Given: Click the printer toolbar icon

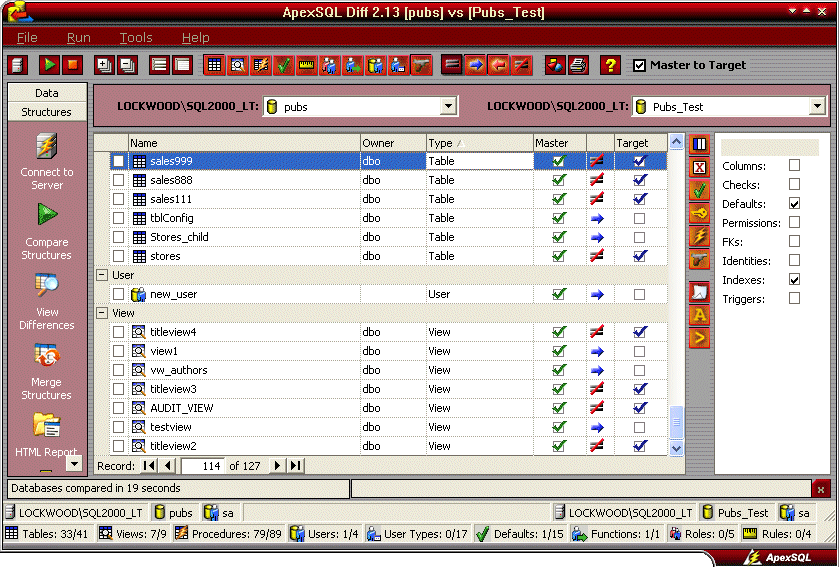Looking at the screenshot, I should (x=578, y=65).
